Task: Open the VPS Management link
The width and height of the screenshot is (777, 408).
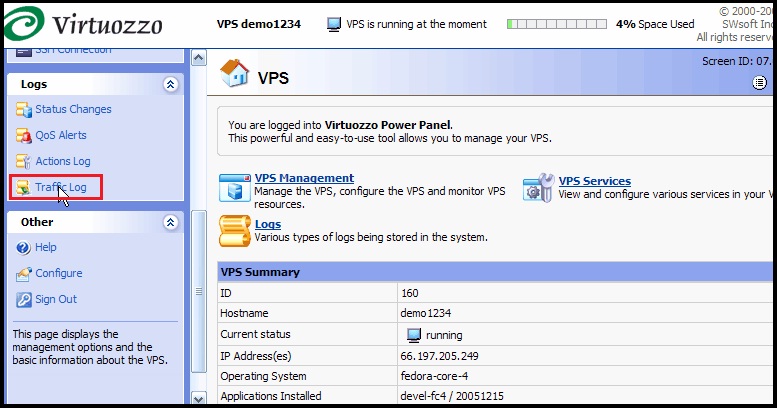Action: (x=304, y=178)
